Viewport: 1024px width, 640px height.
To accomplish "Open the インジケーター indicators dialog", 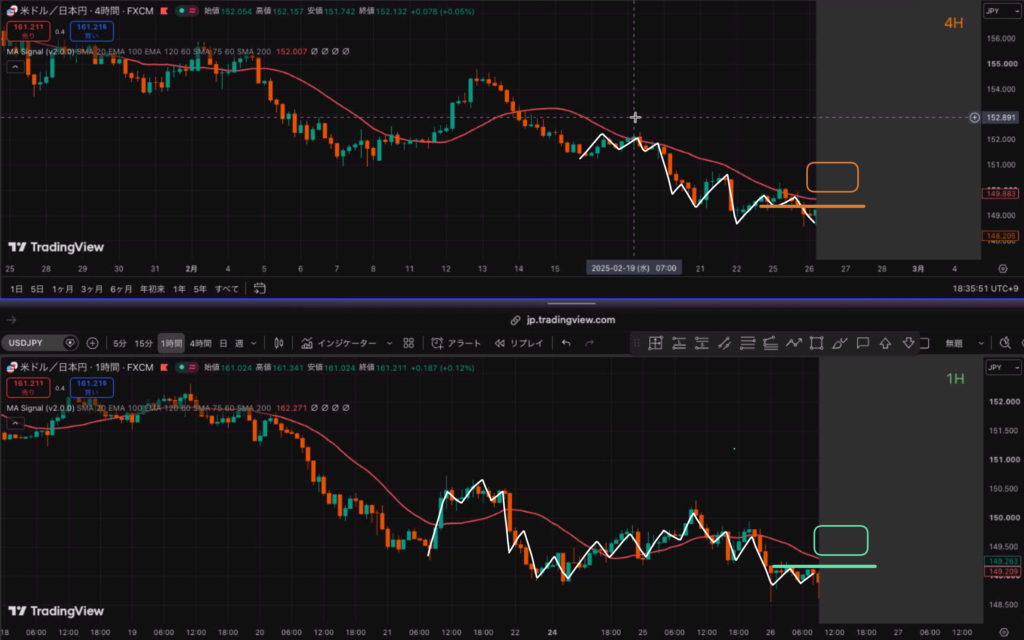I will (339, 343).
